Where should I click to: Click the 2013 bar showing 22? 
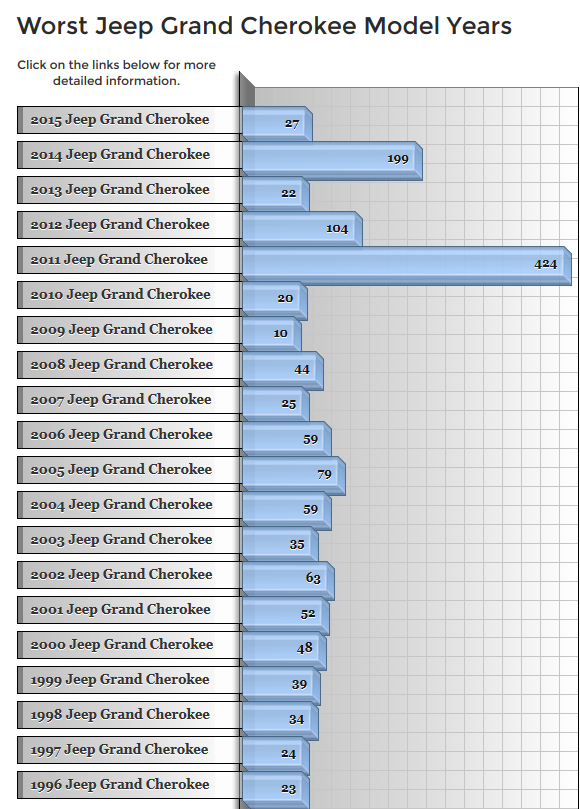click(x=276, y=194)
